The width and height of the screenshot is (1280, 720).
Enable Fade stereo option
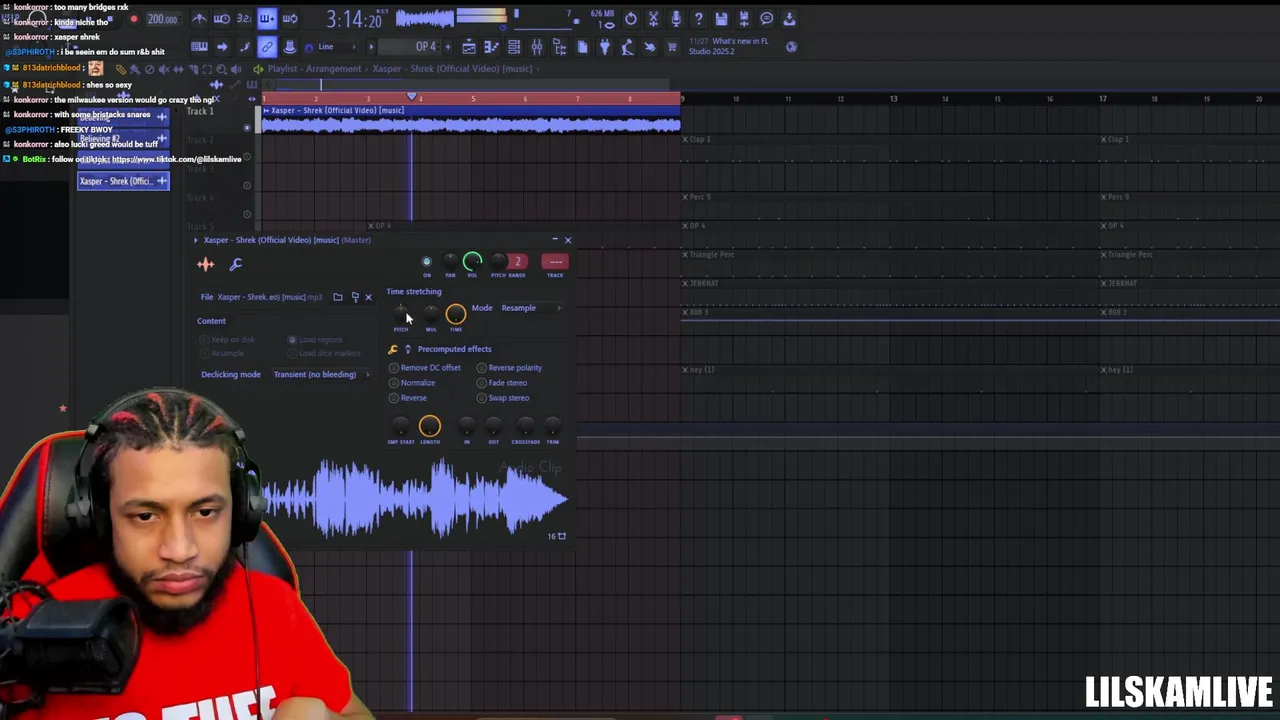coord(502,383)
